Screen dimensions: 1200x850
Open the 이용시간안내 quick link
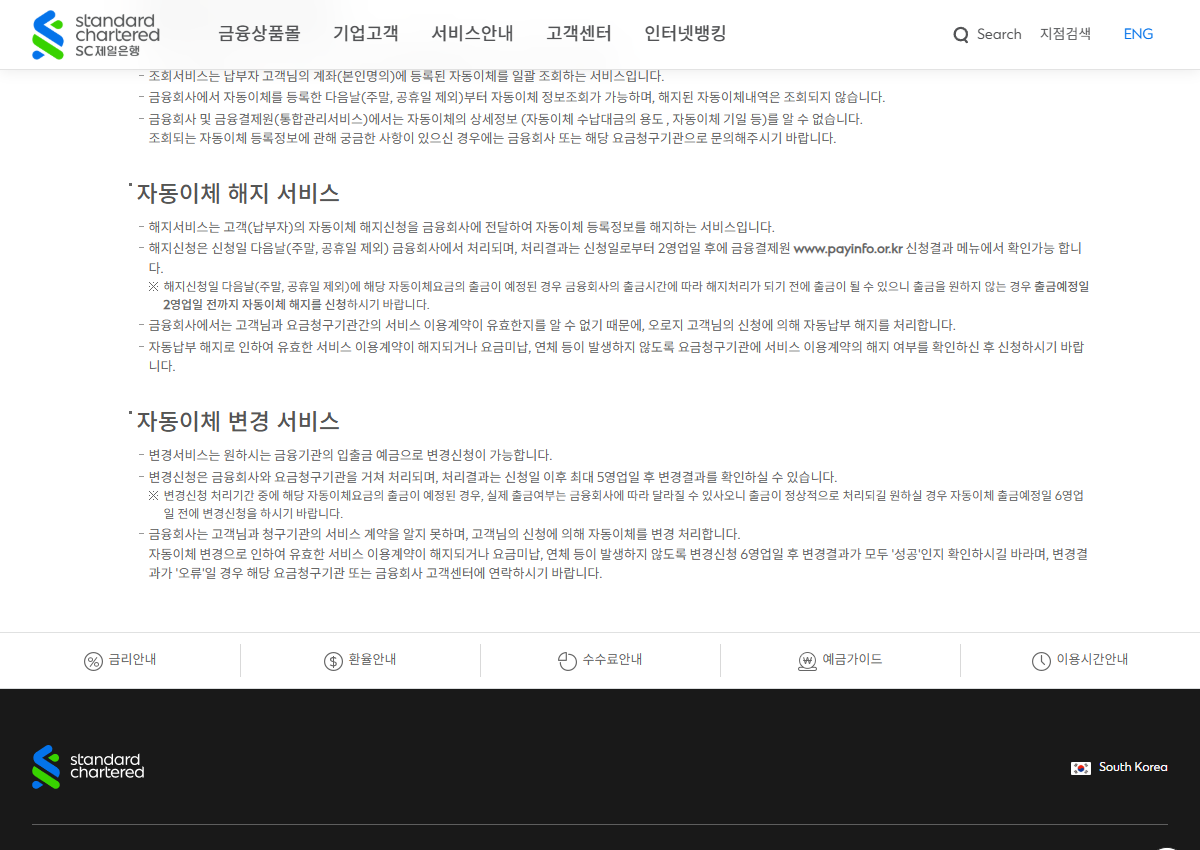pyautogui.click(x=1092, y=660)
